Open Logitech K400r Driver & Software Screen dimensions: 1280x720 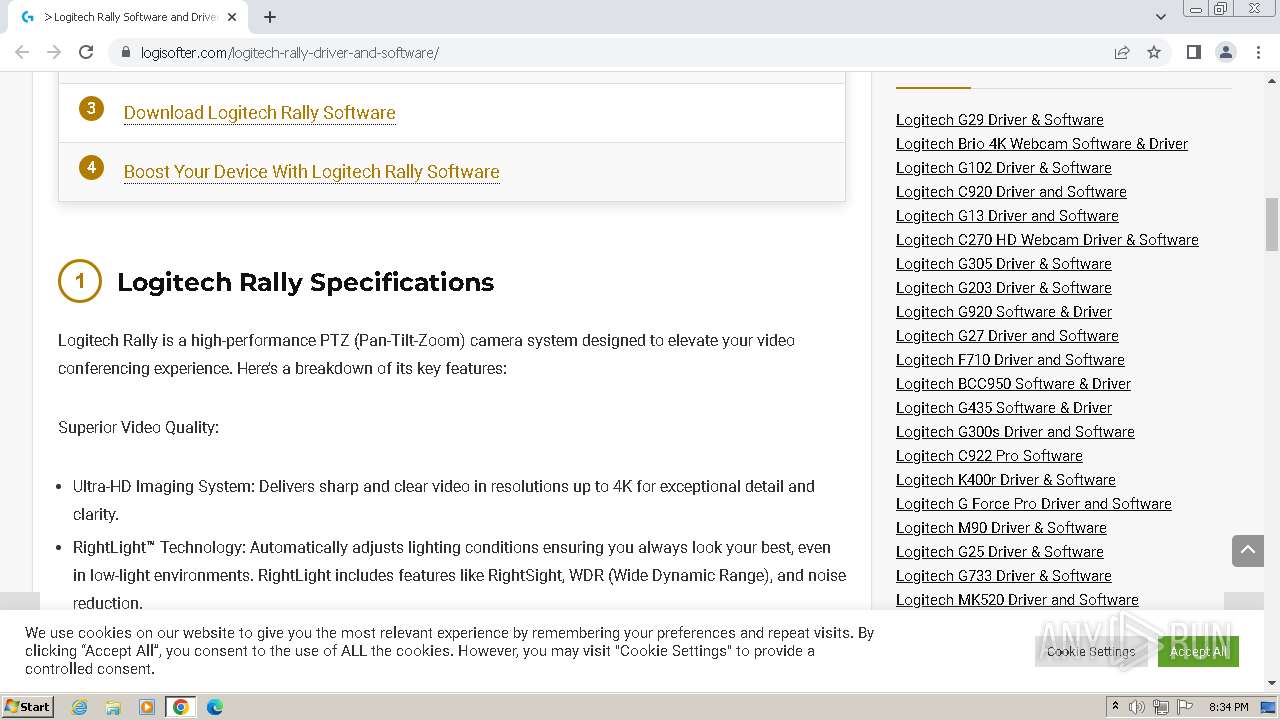pyautogui.click(x=1006, y=479)
